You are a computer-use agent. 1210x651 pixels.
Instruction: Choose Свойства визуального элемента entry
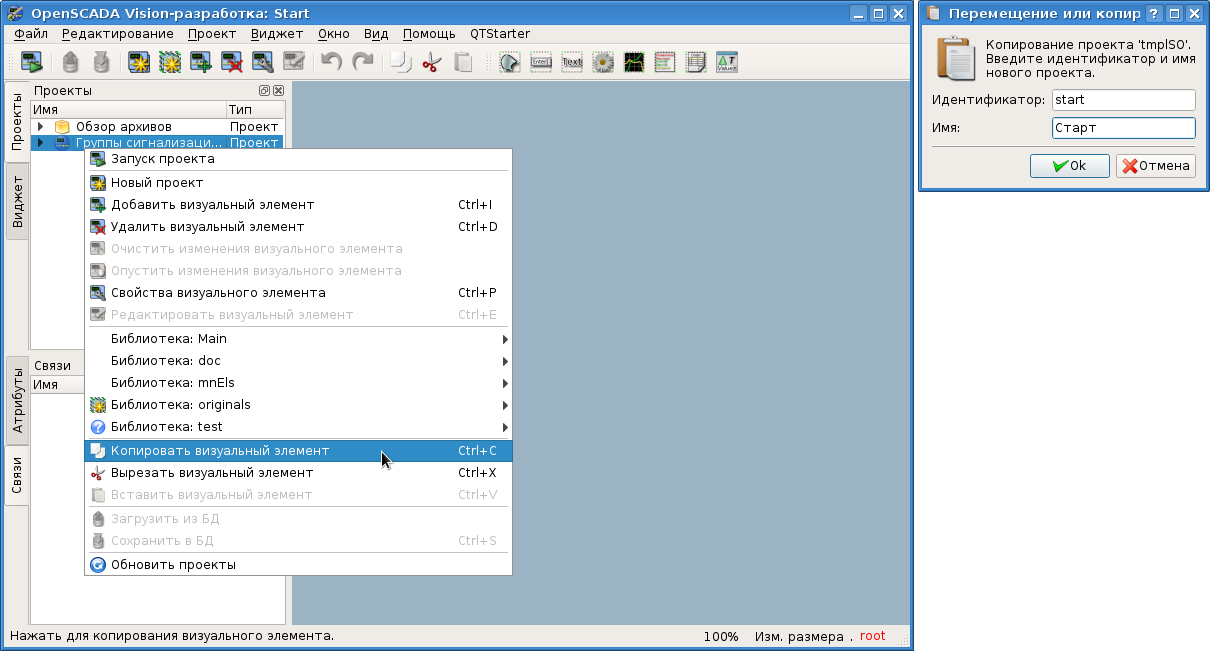pyautogui.click(x=298, y=292)
